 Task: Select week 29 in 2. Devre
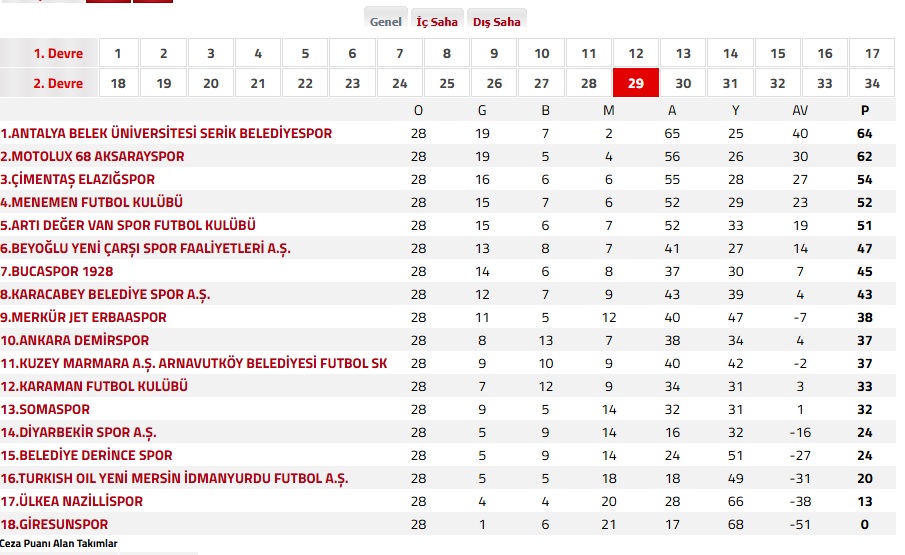click(636, 83)
